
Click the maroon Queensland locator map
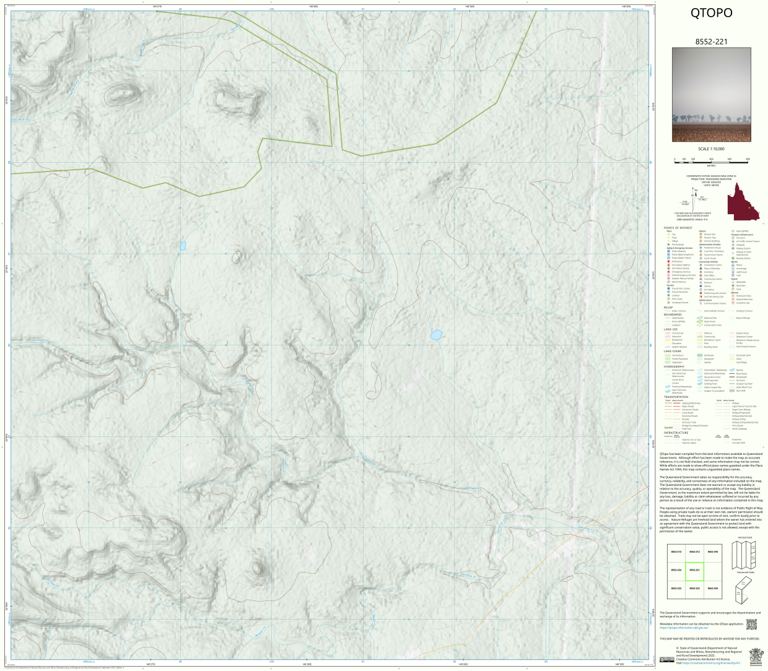743,201
